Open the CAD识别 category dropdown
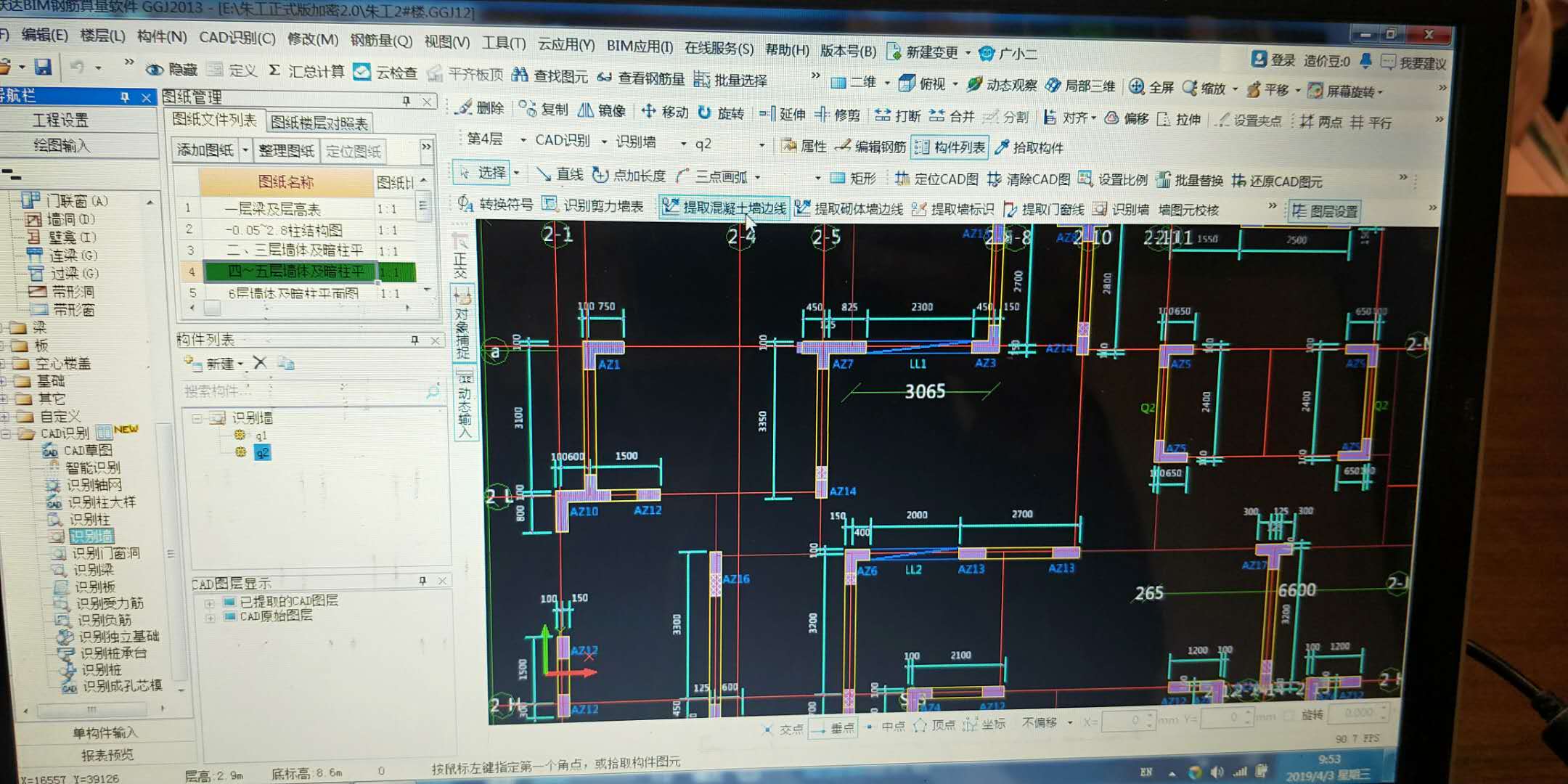This screenshot has width=1568, height=784. pyautogui.click(x=604, y=142)
